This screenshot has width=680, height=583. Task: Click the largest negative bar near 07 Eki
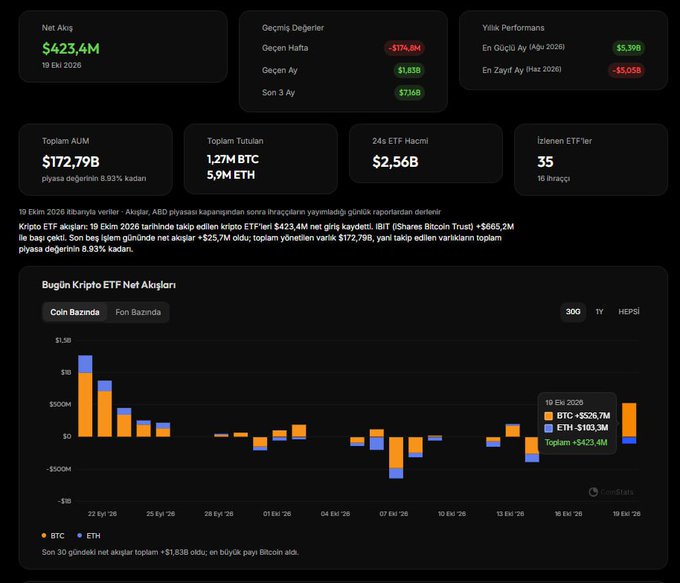click(x=396, y=458)
